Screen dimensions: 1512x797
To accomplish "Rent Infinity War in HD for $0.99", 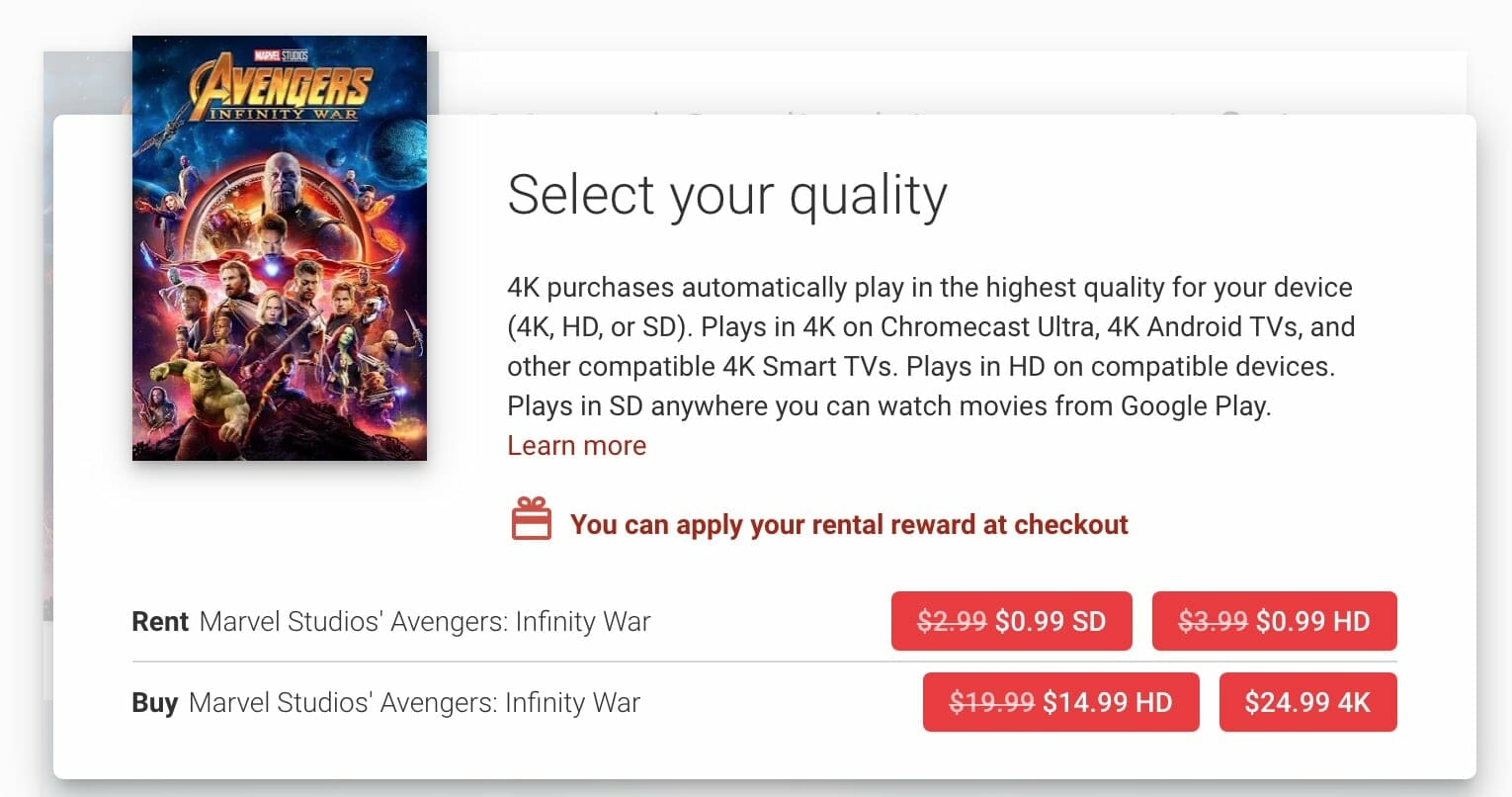I will point(1274,621).
